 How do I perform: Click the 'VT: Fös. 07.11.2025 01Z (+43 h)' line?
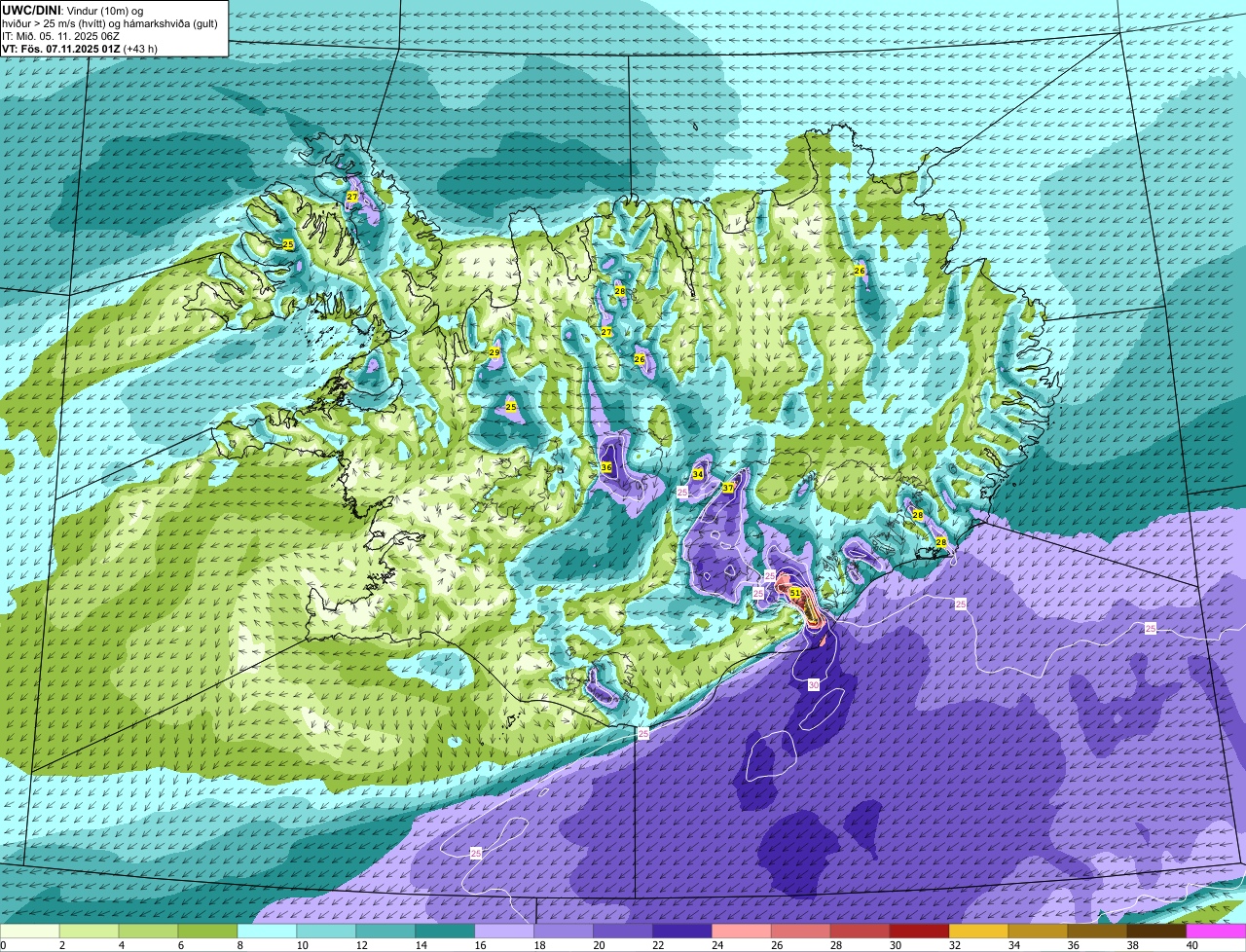pos(80,49)
